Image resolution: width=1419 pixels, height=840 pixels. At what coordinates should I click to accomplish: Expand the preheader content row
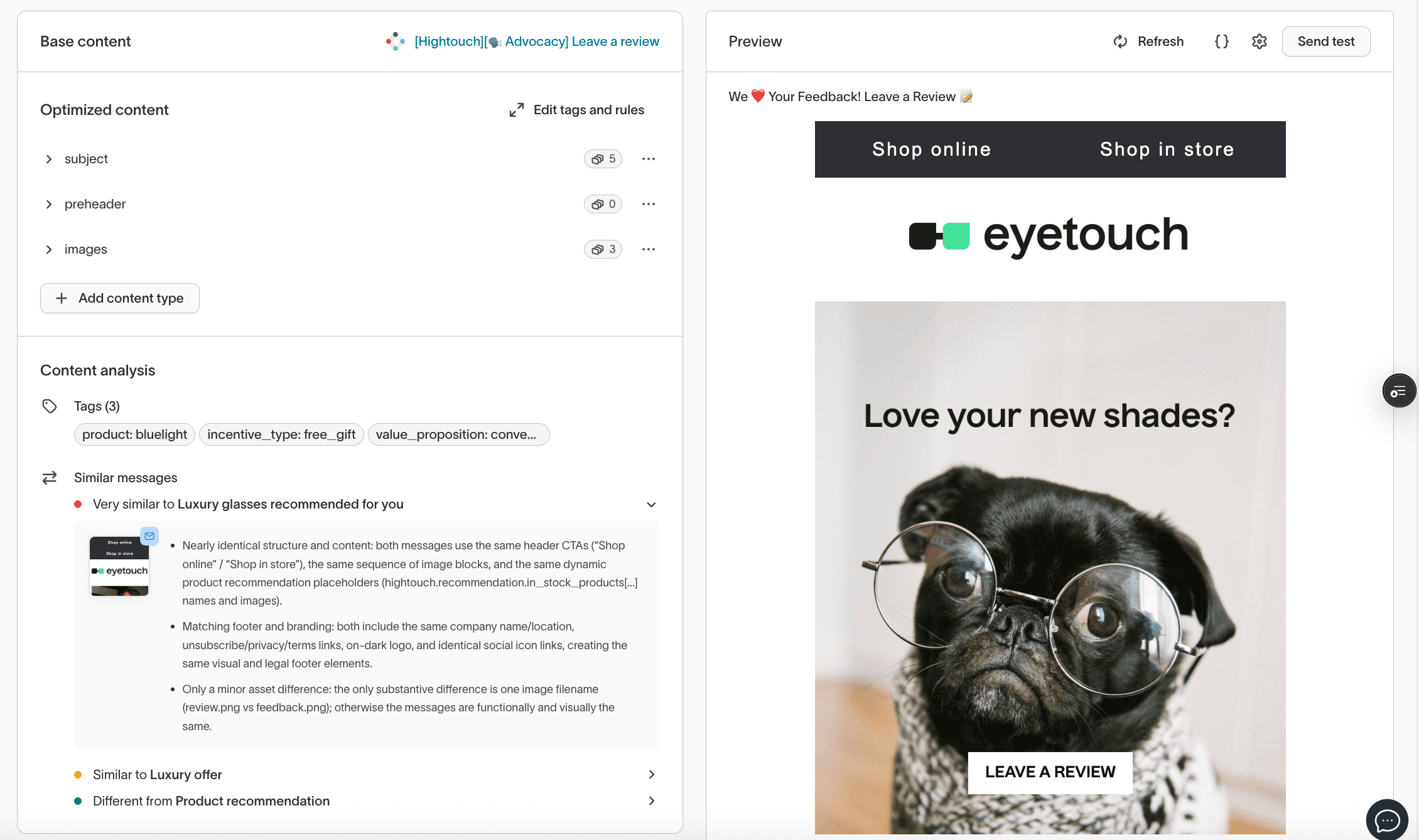tap(49, 204)
